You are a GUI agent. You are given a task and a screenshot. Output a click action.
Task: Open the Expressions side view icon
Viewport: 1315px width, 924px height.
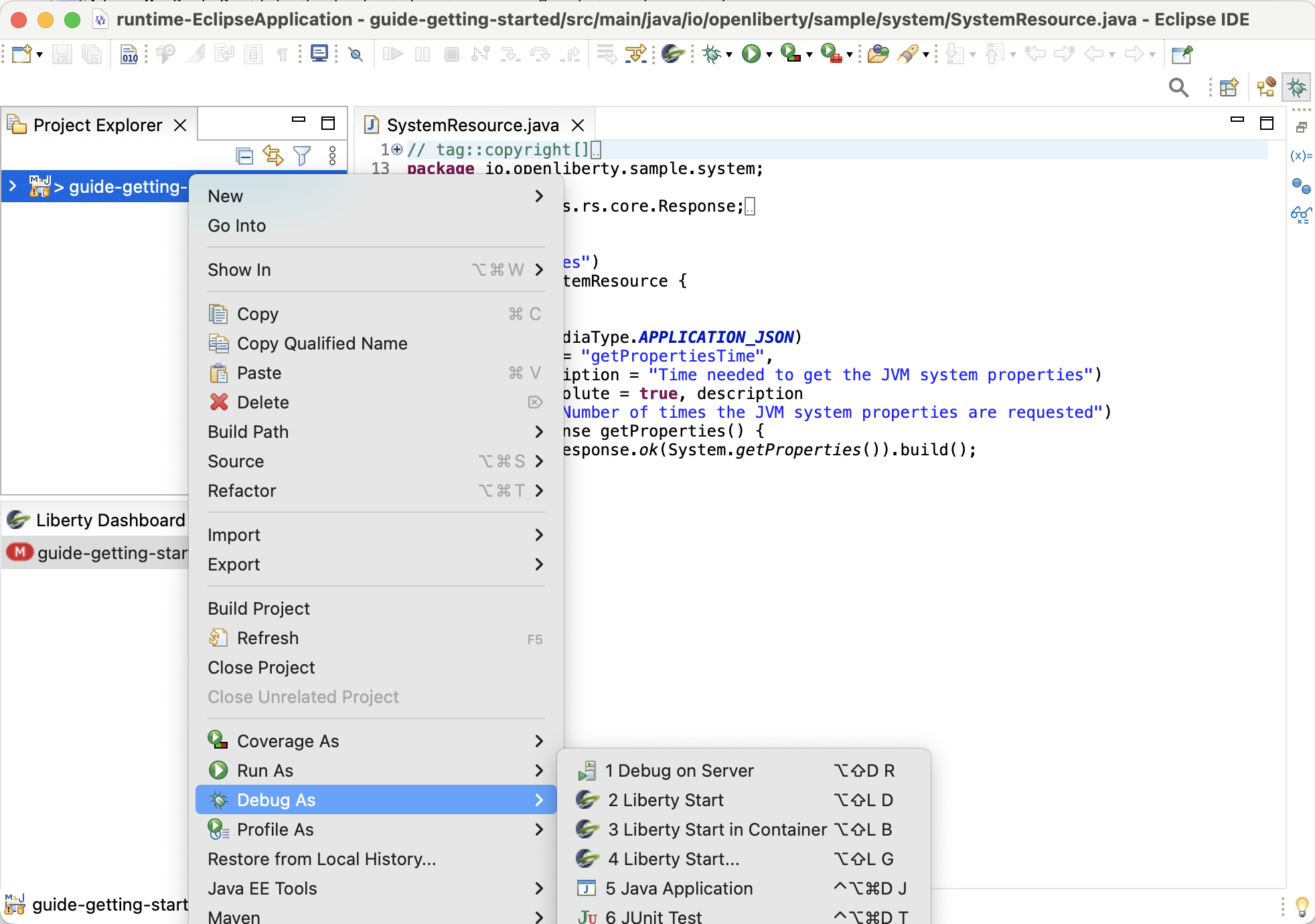click(x=1301, y=215)
